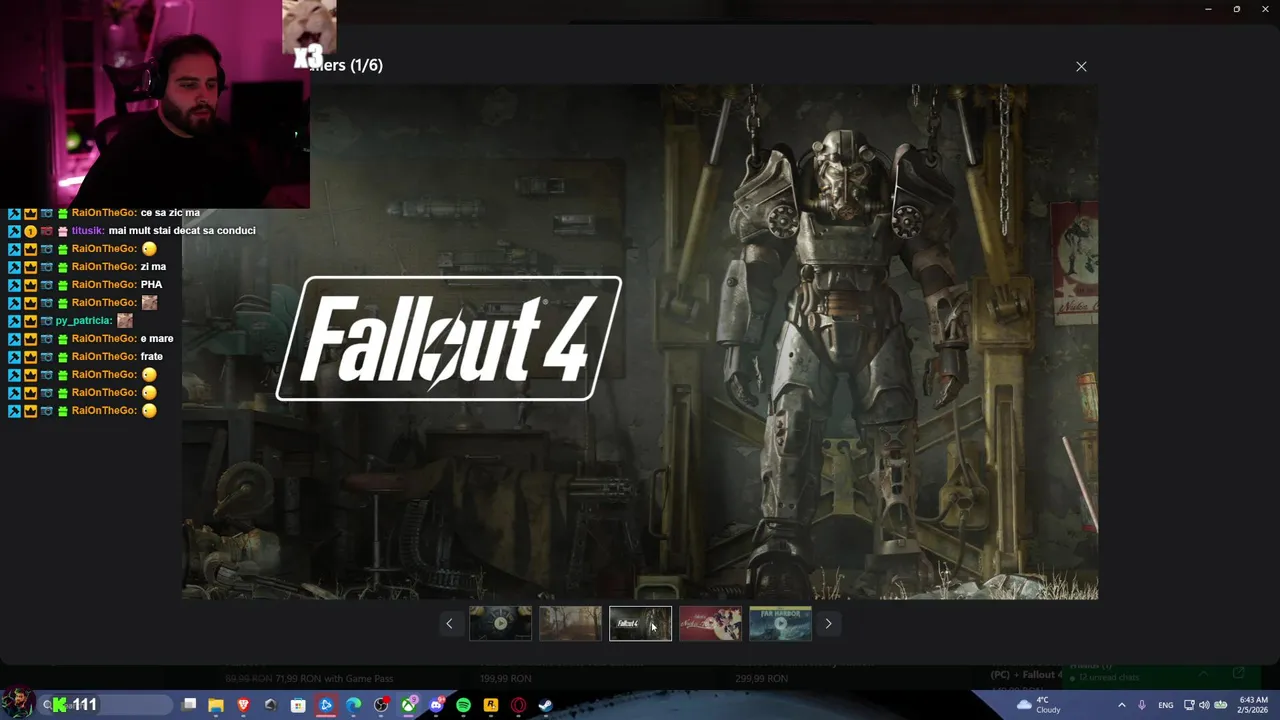This screenshot has width=1280, height=720.
Task: Open the clock showing 6:43 AM
Action: [x=1253, y=705]
